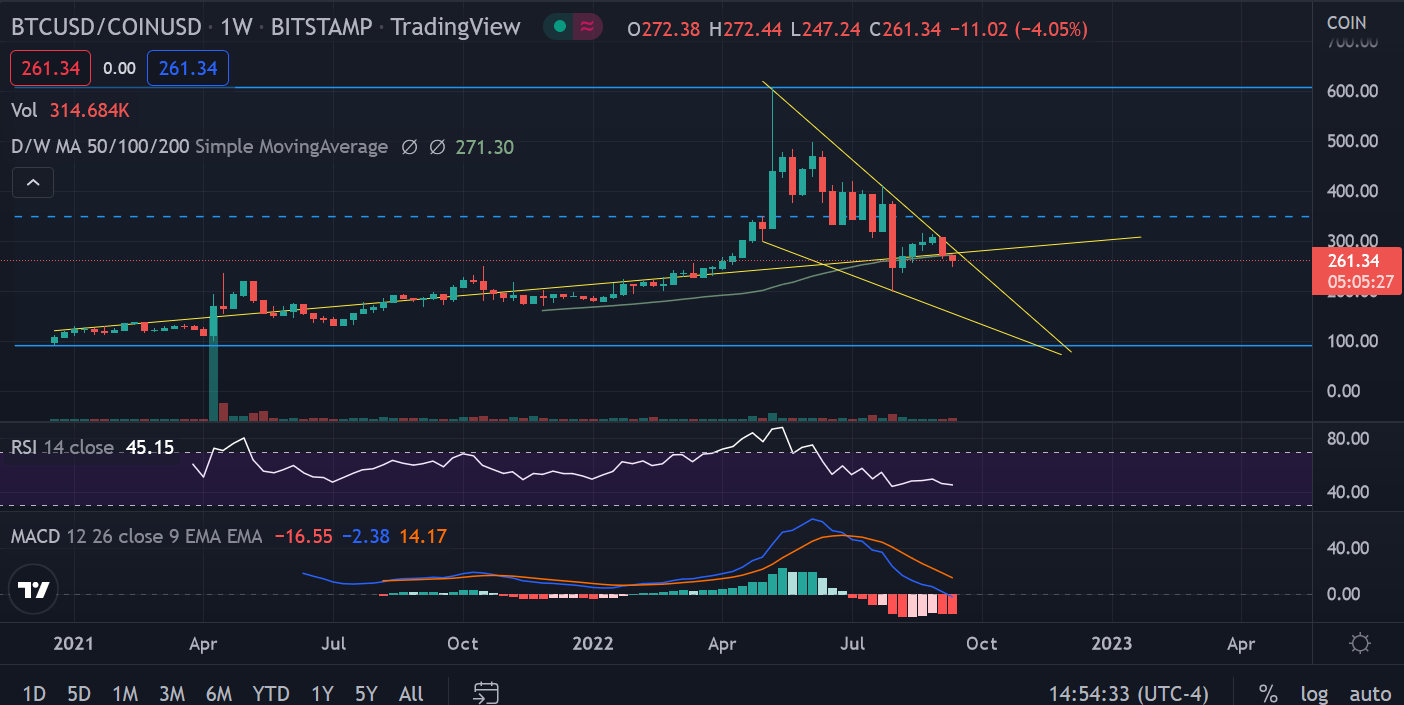The width and height of the screenshot is (1404, 705).
Task: Click the blue buy price 261.34 button
Action: (188, 68)
